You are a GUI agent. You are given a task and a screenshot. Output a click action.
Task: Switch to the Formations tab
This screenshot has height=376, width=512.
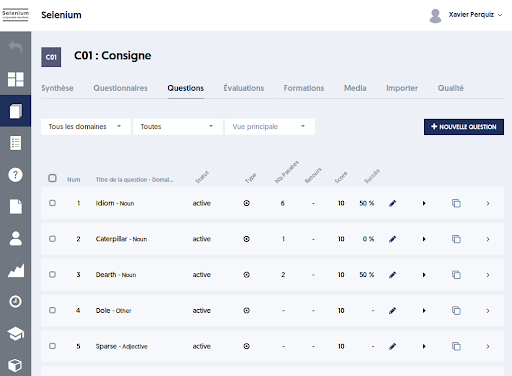point(304,88)
